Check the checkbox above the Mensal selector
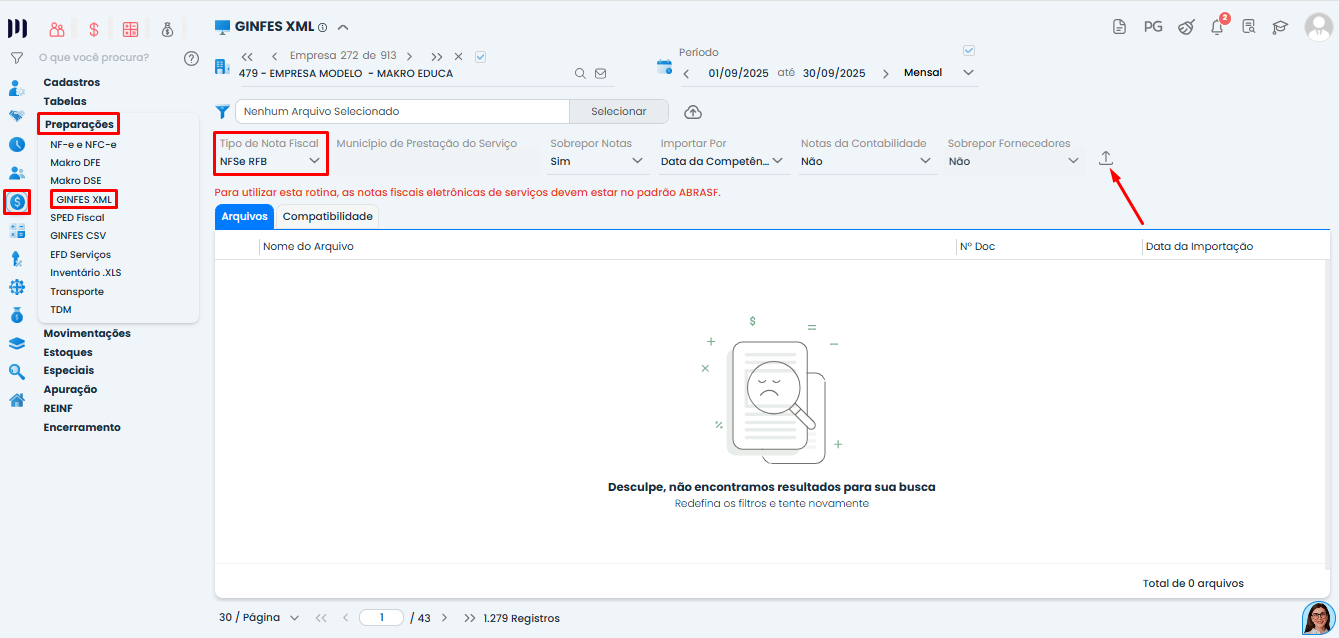 point(968,49)
